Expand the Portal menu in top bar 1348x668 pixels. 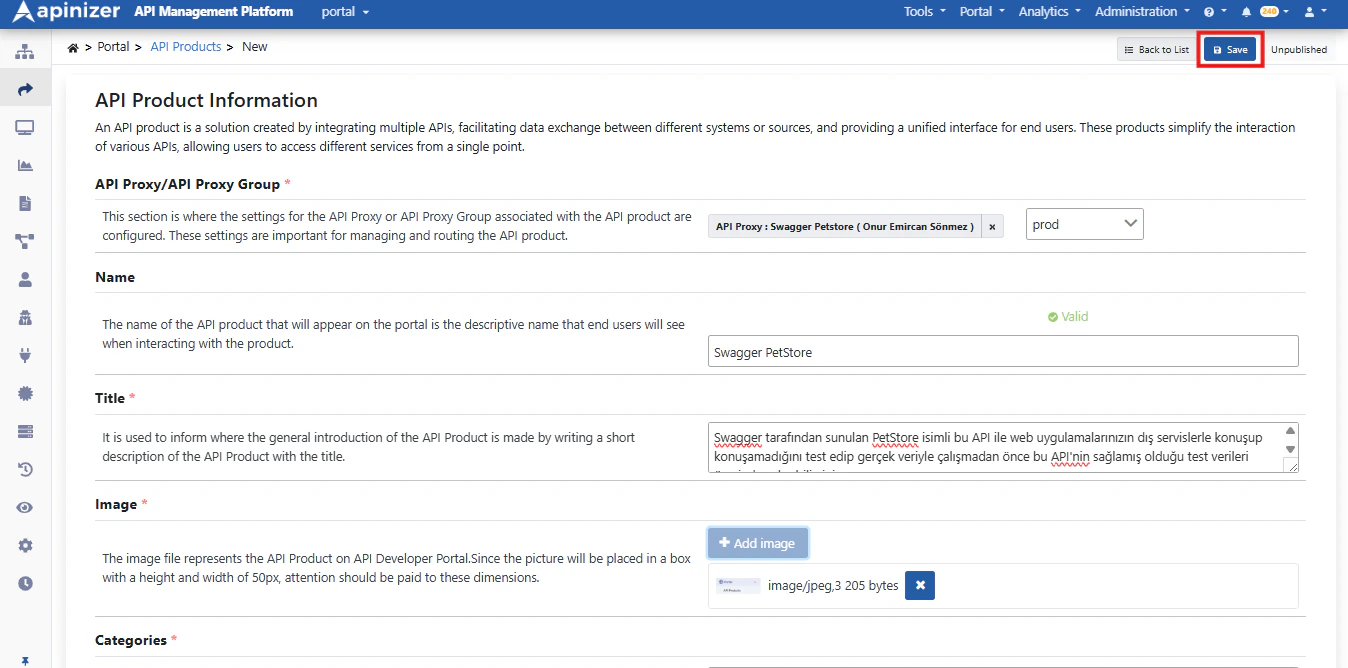(981, 12)
